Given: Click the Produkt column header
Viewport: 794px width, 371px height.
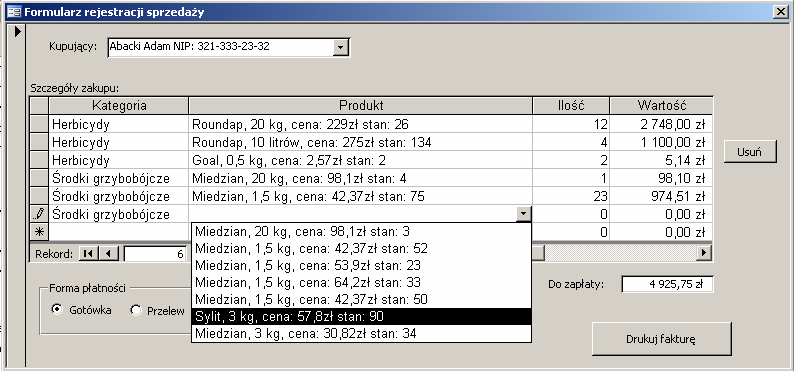Looking at the screenshot, I should tap(361, 105).
